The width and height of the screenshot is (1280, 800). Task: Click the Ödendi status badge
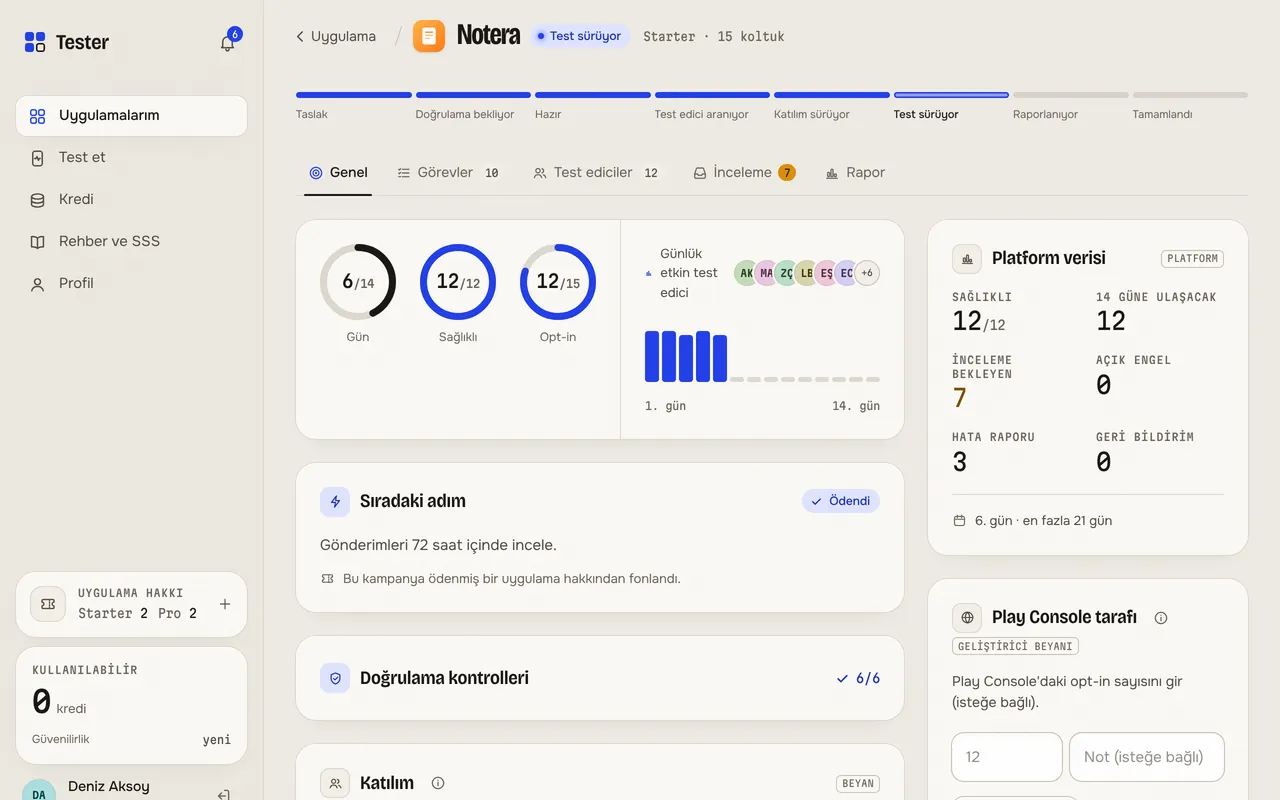tap(841, 501)
